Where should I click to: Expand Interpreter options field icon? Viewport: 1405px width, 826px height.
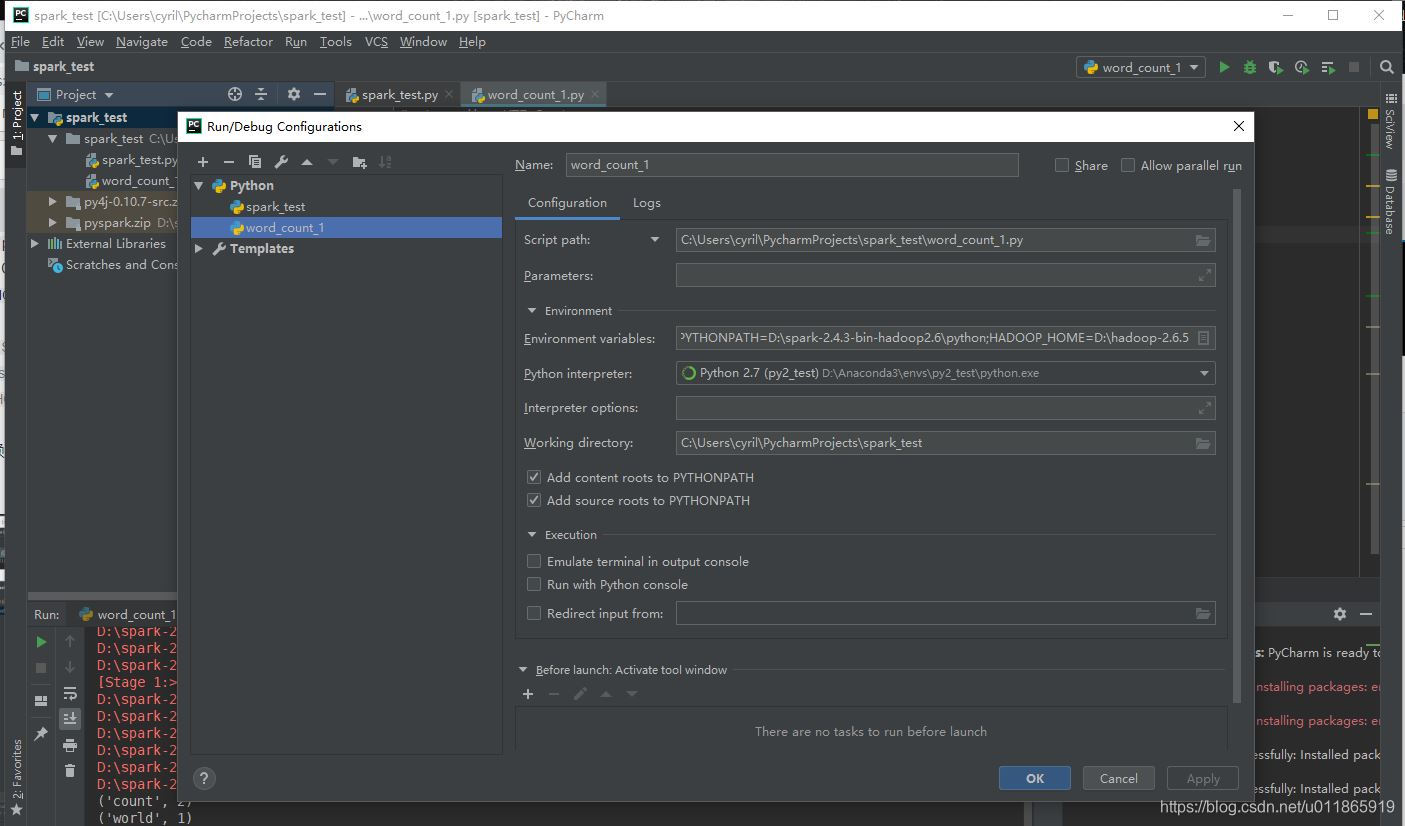pos(1205,407)
